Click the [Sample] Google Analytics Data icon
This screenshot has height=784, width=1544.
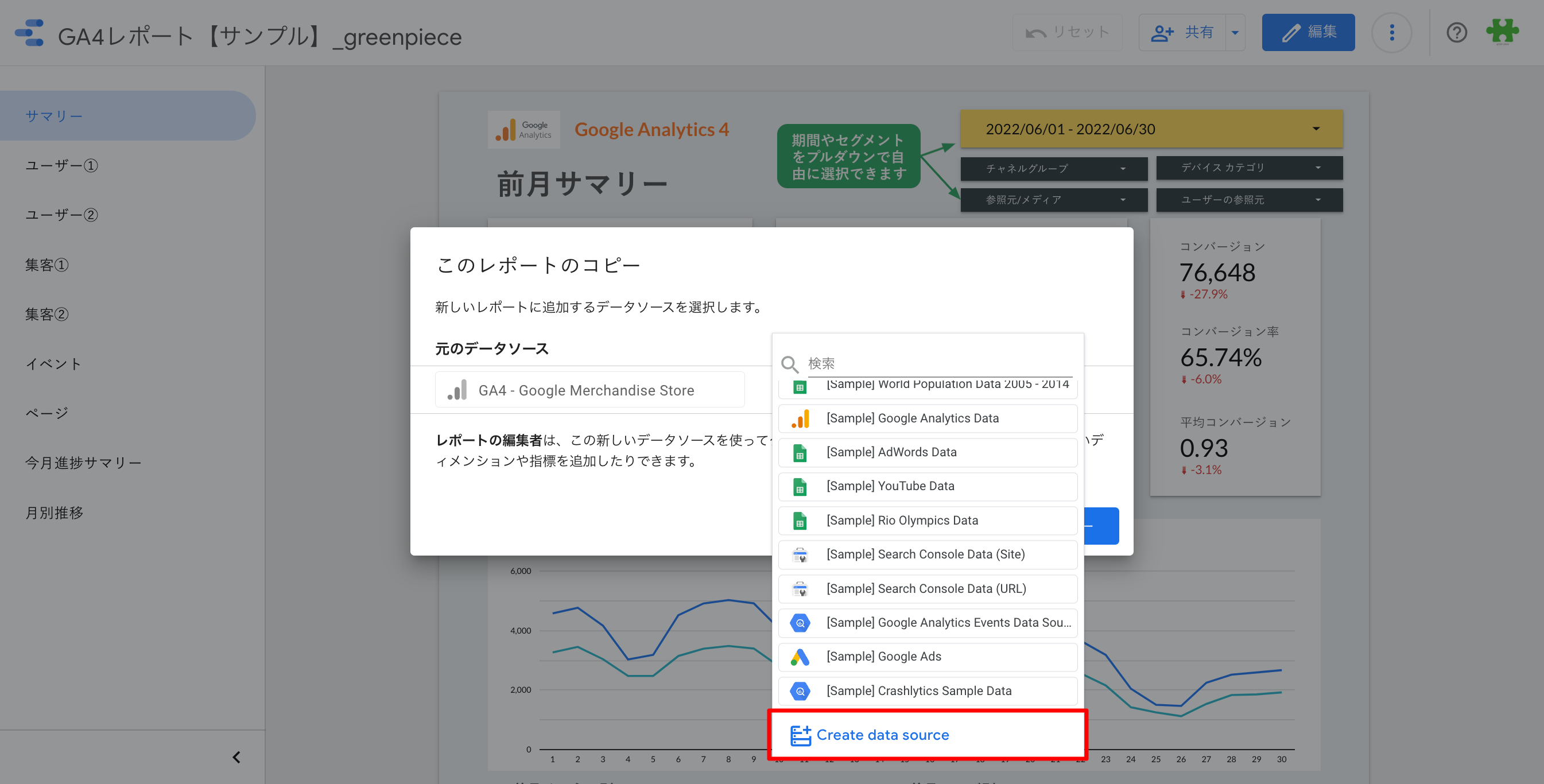800,418
